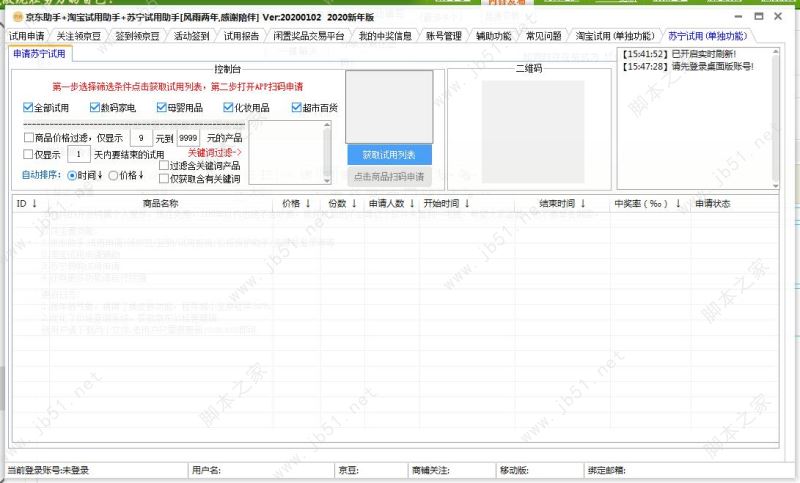Click the 关键词过滤-> red label

click(214, 152)
